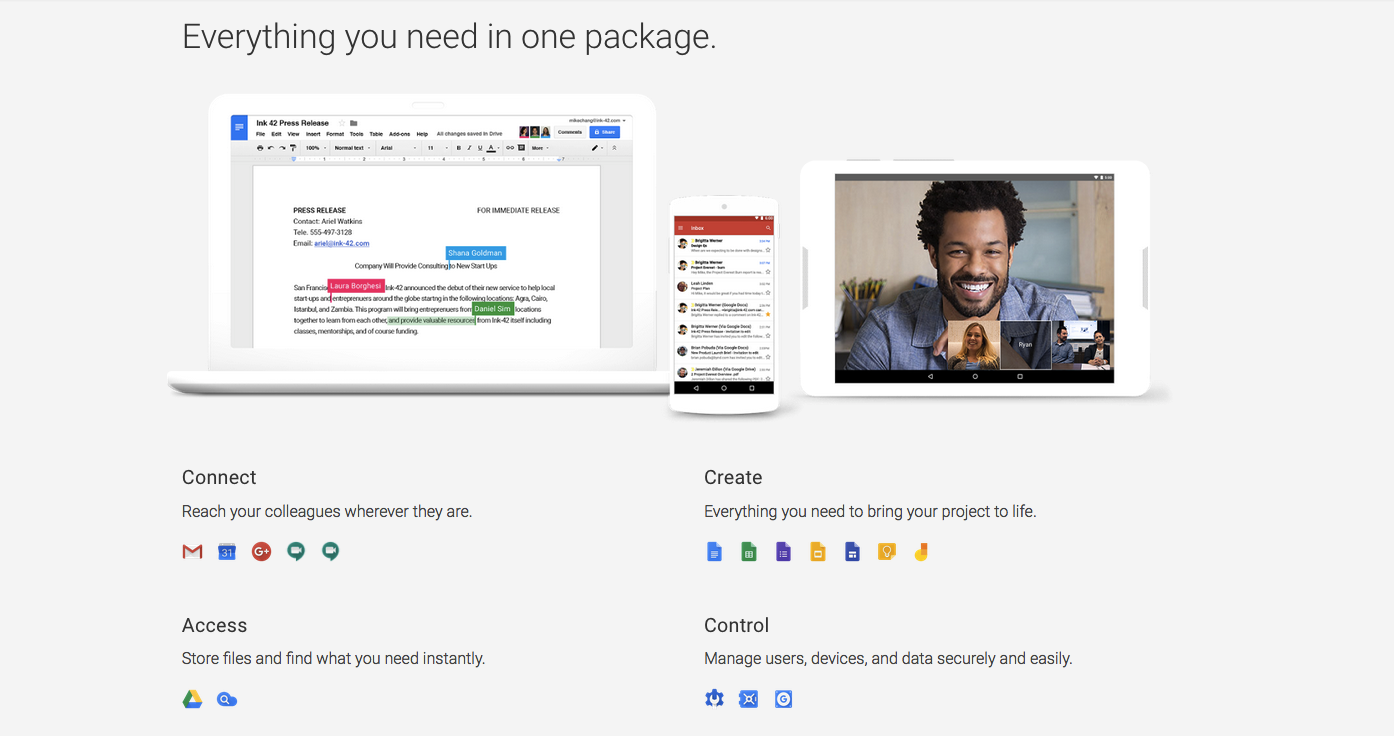Viewport: 1394px width, 736px height.
Task: Open the pencil editing mode dropdown
Action: pos(597,148)
